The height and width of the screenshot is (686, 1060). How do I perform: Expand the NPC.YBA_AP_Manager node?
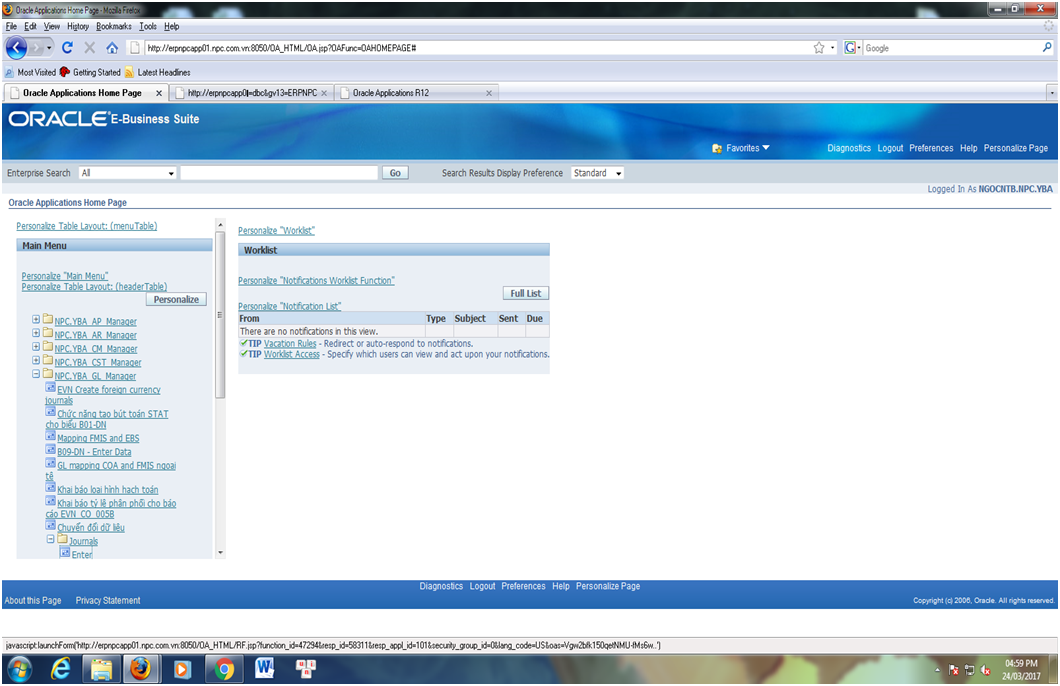click(x=36, y=319)
